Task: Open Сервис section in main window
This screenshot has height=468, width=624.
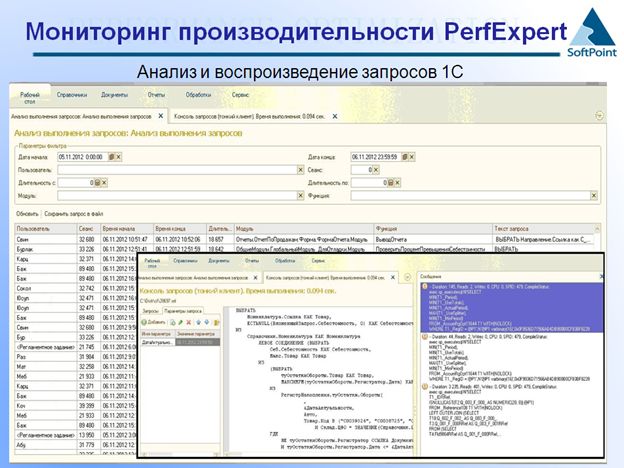Action: point(240,95)
